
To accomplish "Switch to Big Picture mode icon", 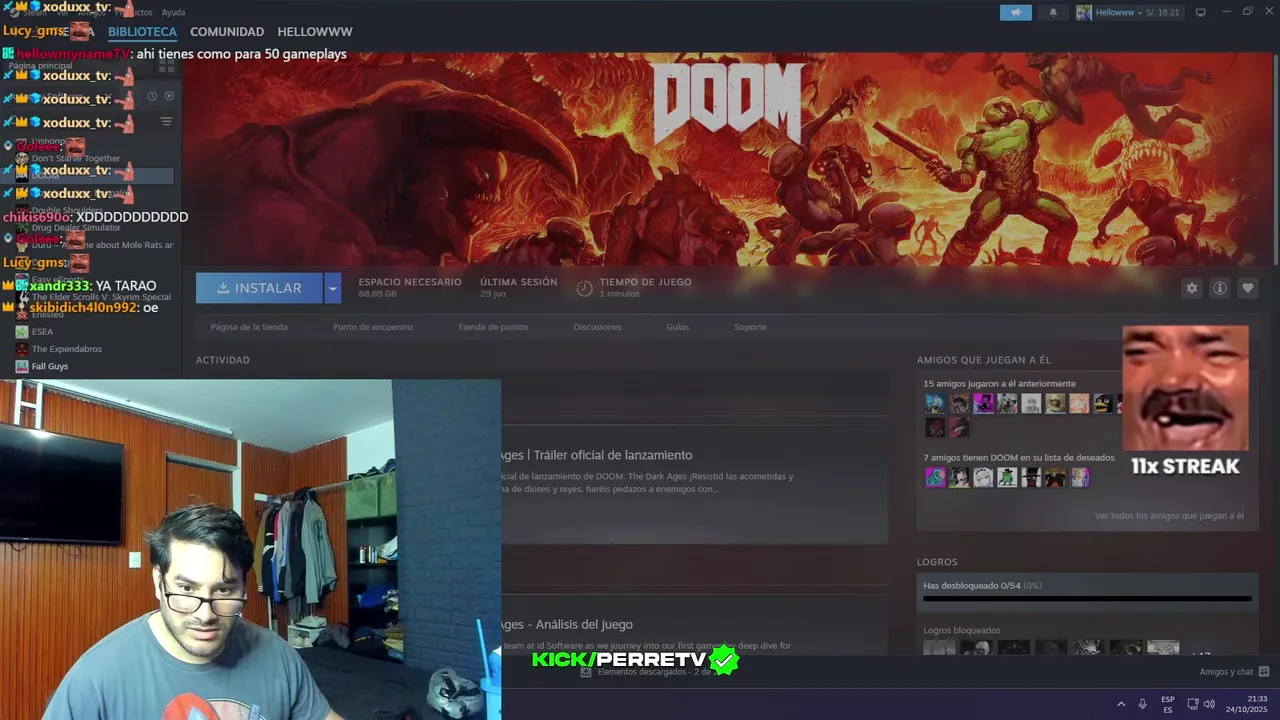I will [1201, 12].
